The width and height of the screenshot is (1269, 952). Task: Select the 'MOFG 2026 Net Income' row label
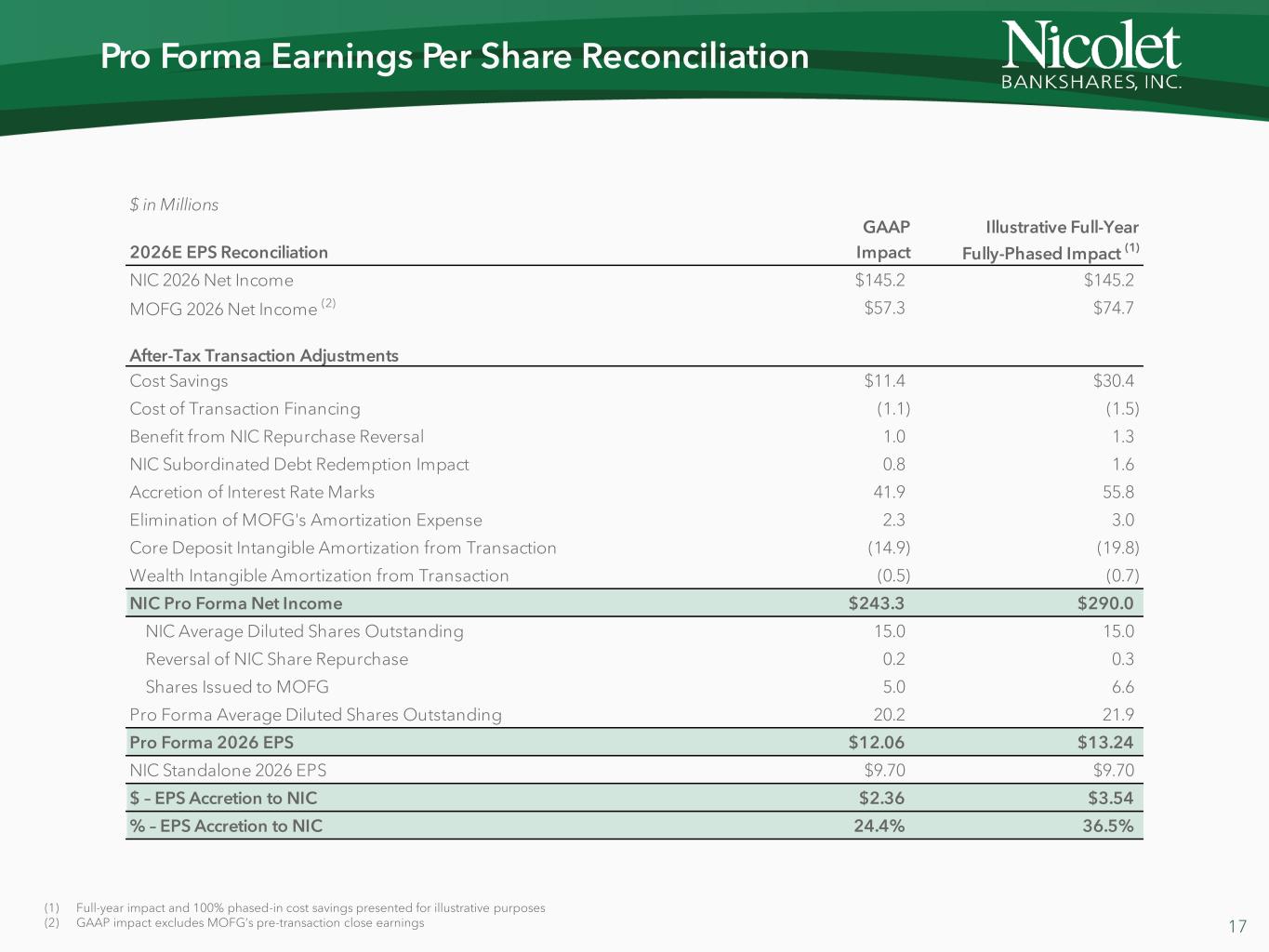point(223,309)
